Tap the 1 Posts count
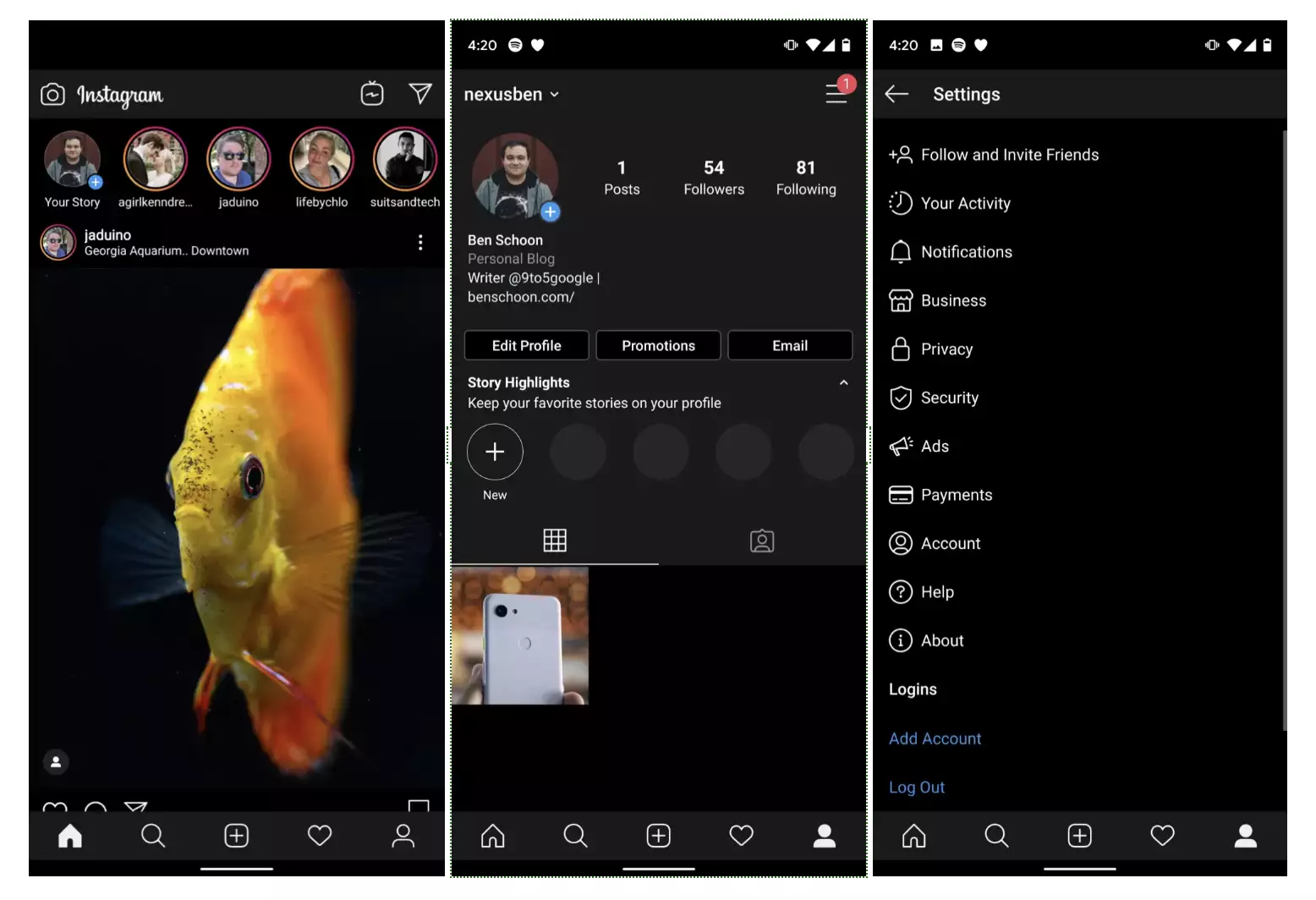 (622, 178)
